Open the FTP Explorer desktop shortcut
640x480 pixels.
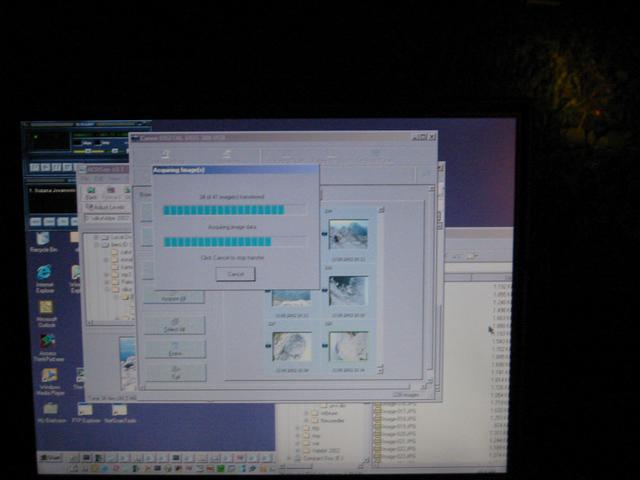click(85, 409)
